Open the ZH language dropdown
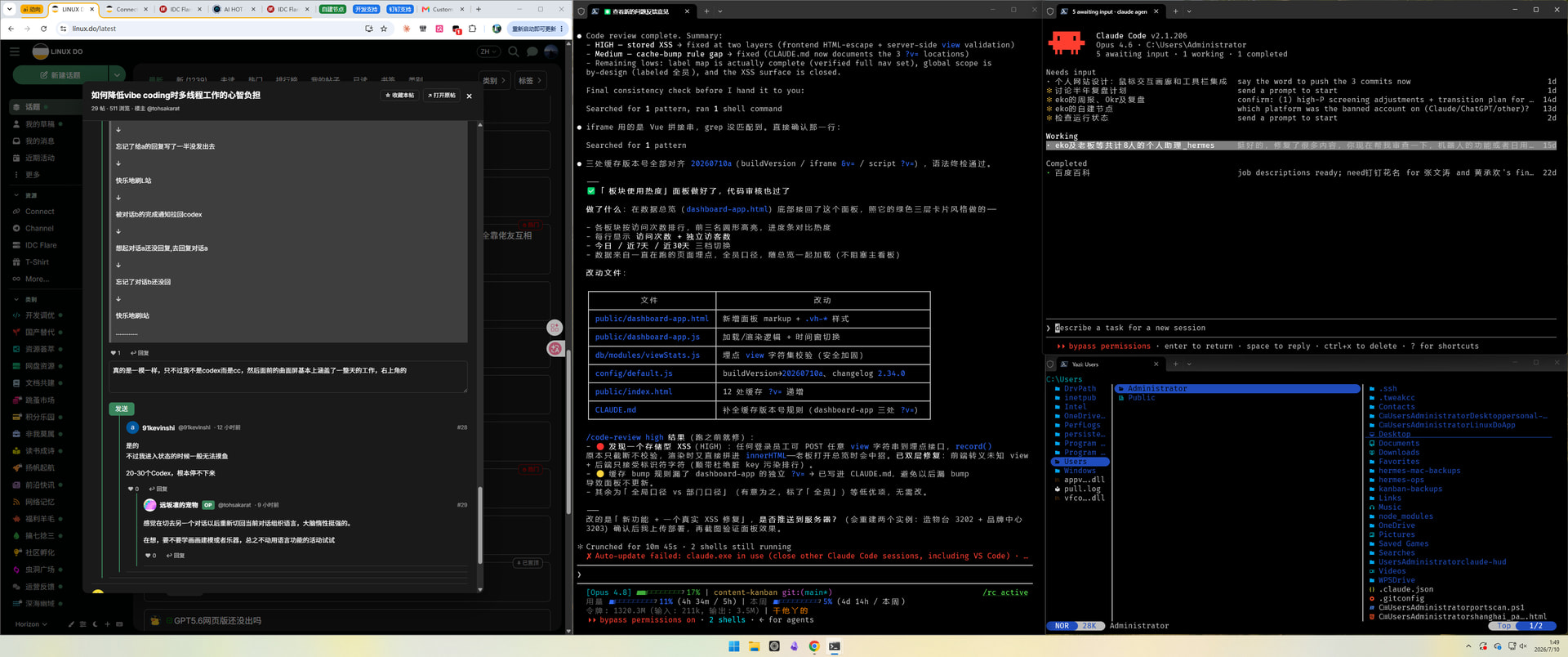 (x=488, y=51)
